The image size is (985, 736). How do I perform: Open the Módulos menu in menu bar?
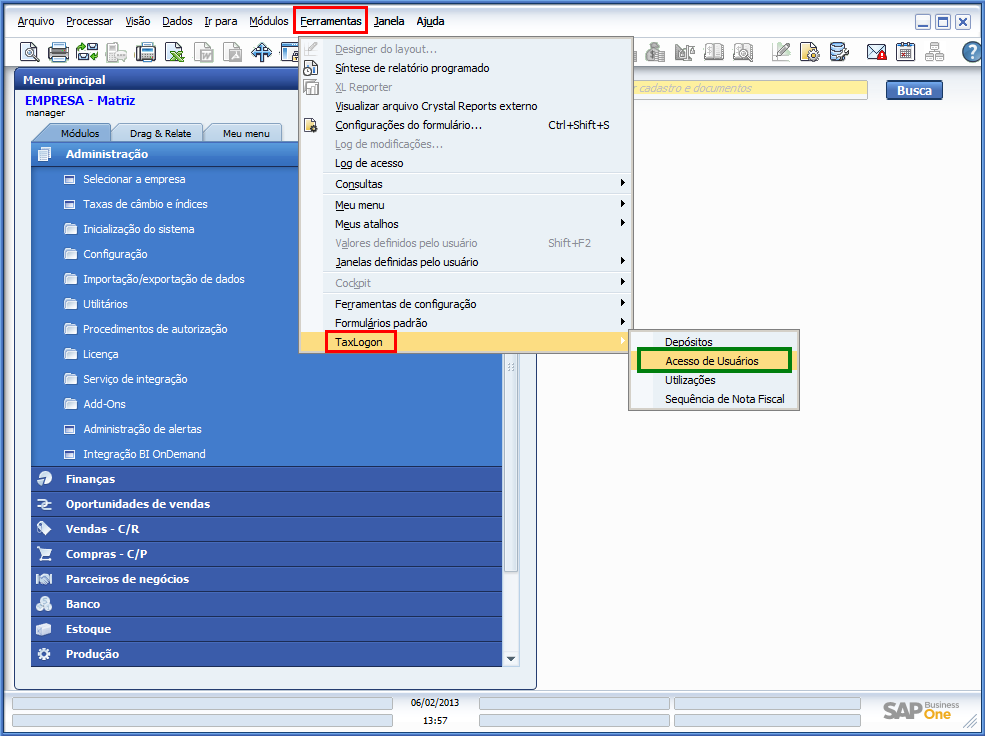coord(269,21)
